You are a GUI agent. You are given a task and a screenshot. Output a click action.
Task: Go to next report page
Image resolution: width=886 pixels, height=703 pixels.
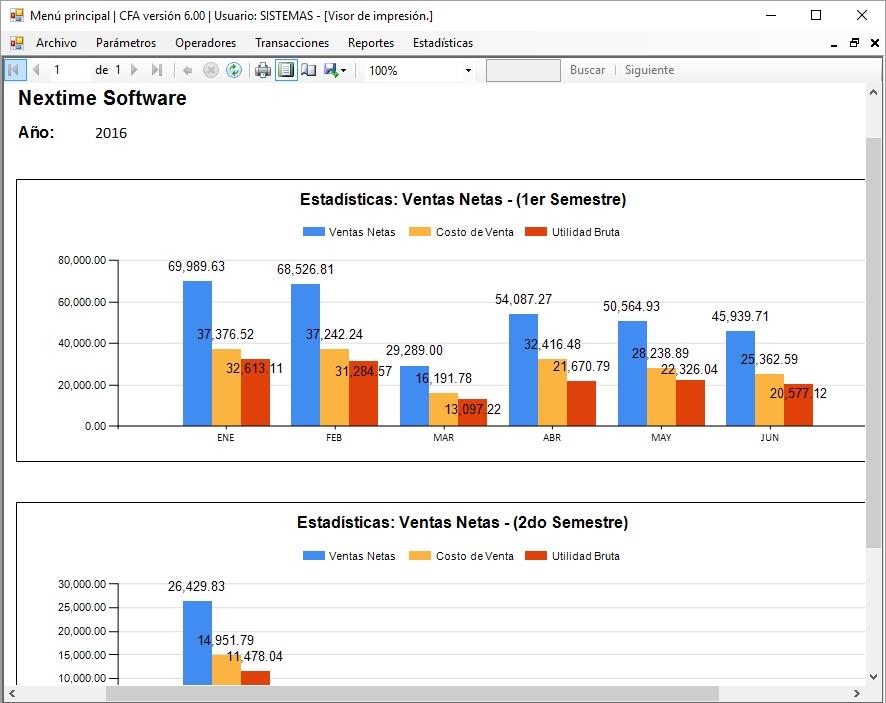pos(134,70)
